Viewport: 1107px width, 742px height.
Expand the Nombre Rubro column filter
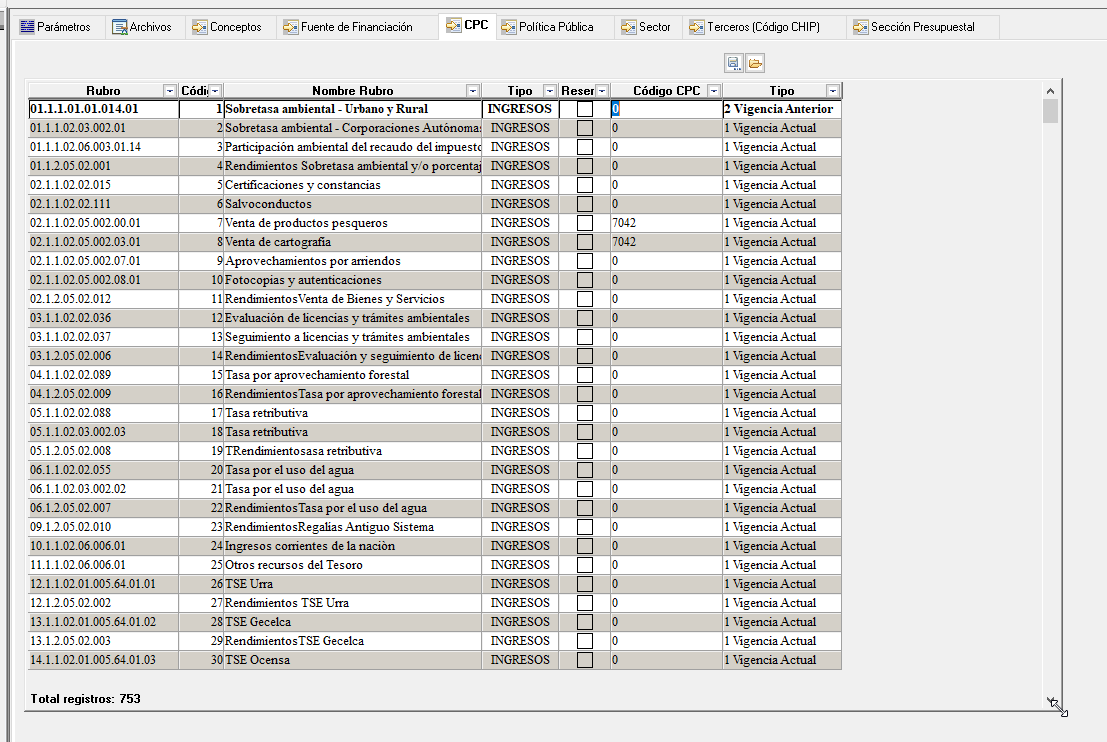473,91
